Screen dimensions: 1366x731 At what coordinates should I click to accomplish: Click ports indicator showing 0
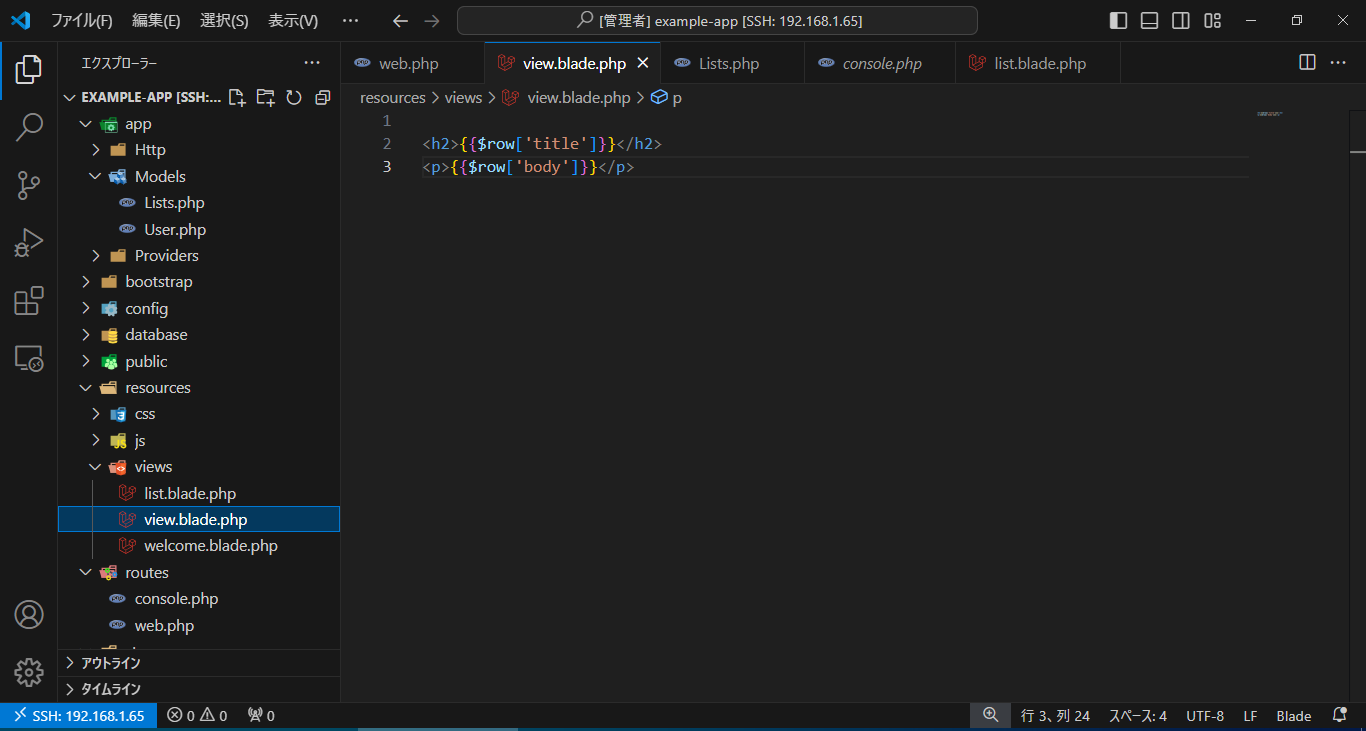pyautogui.click(x=261, y=715)
